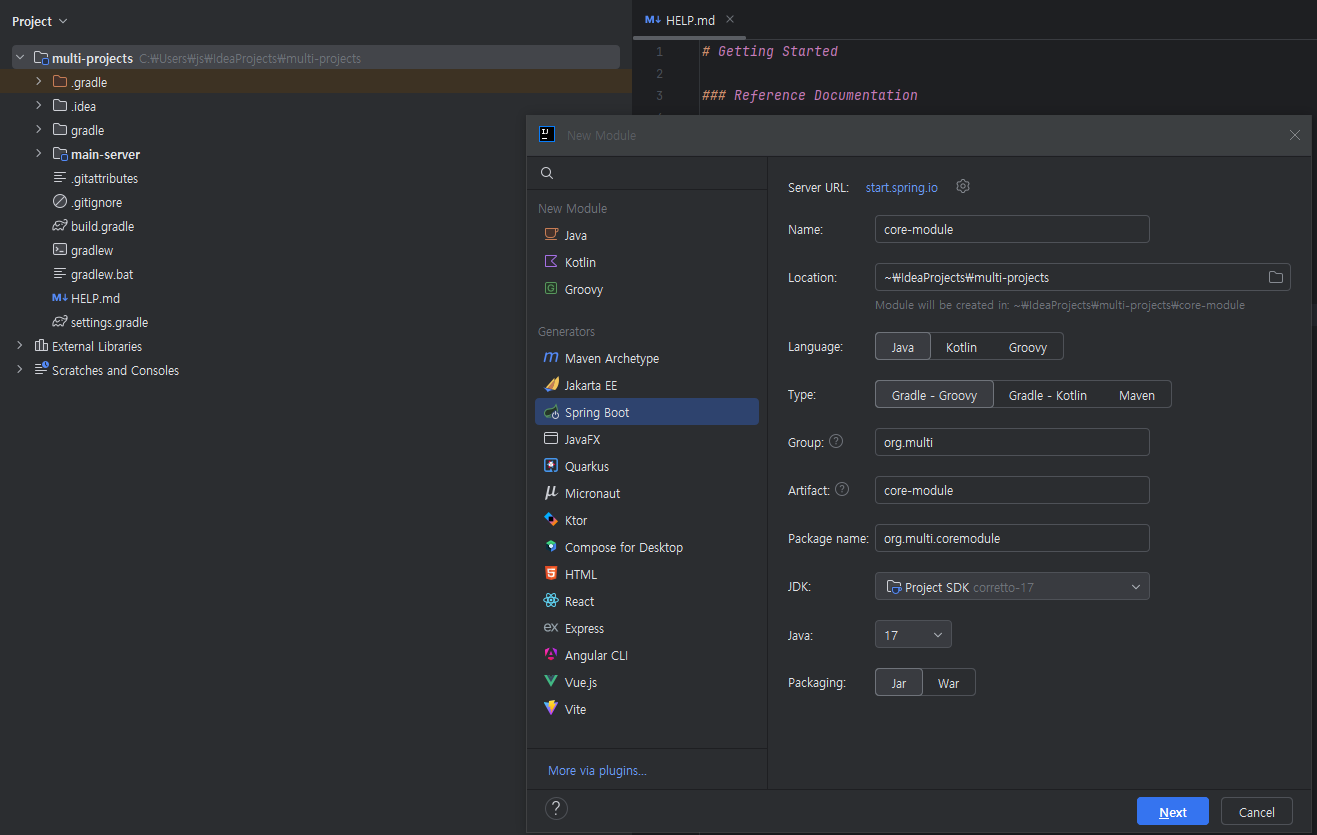The width and height of the screenshot is (1317, 835).
Task: Click the help icon next to Group
Action: coord(836,441)
